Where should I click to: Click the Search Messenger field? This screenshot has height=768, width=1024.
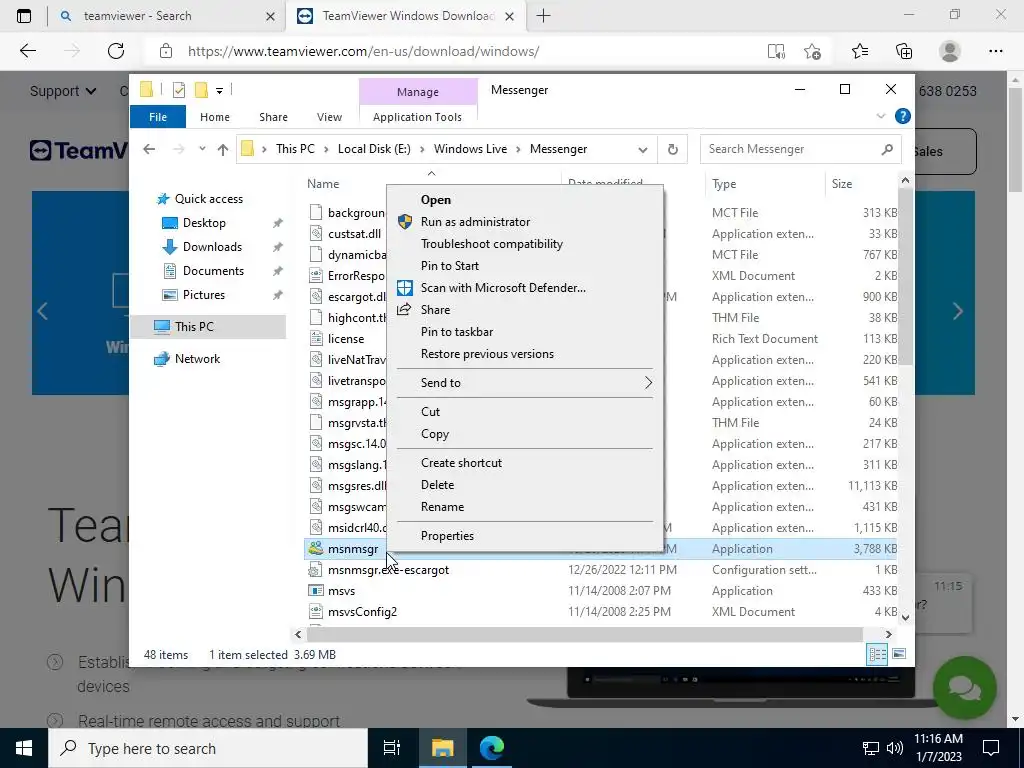point(801,150)
